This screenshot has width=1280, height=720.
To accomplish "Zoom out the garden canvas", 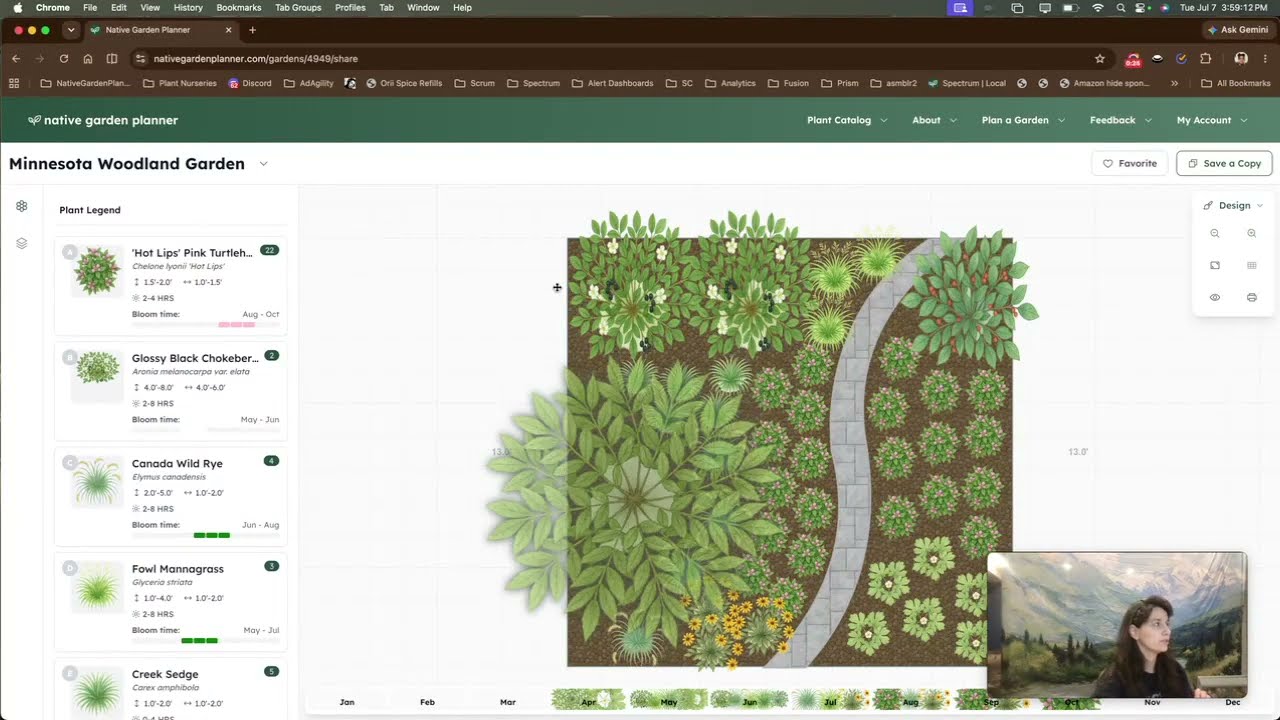I will 1215,233.
